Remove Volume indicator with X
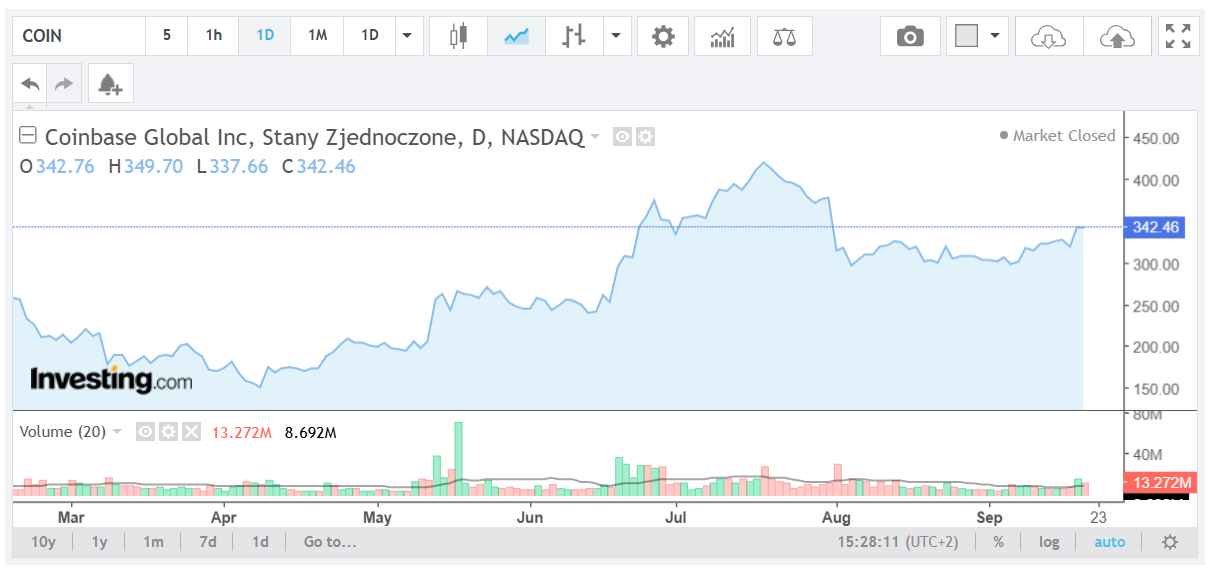The width and height of the screenshot is (1210, 571). pos(191,432)
